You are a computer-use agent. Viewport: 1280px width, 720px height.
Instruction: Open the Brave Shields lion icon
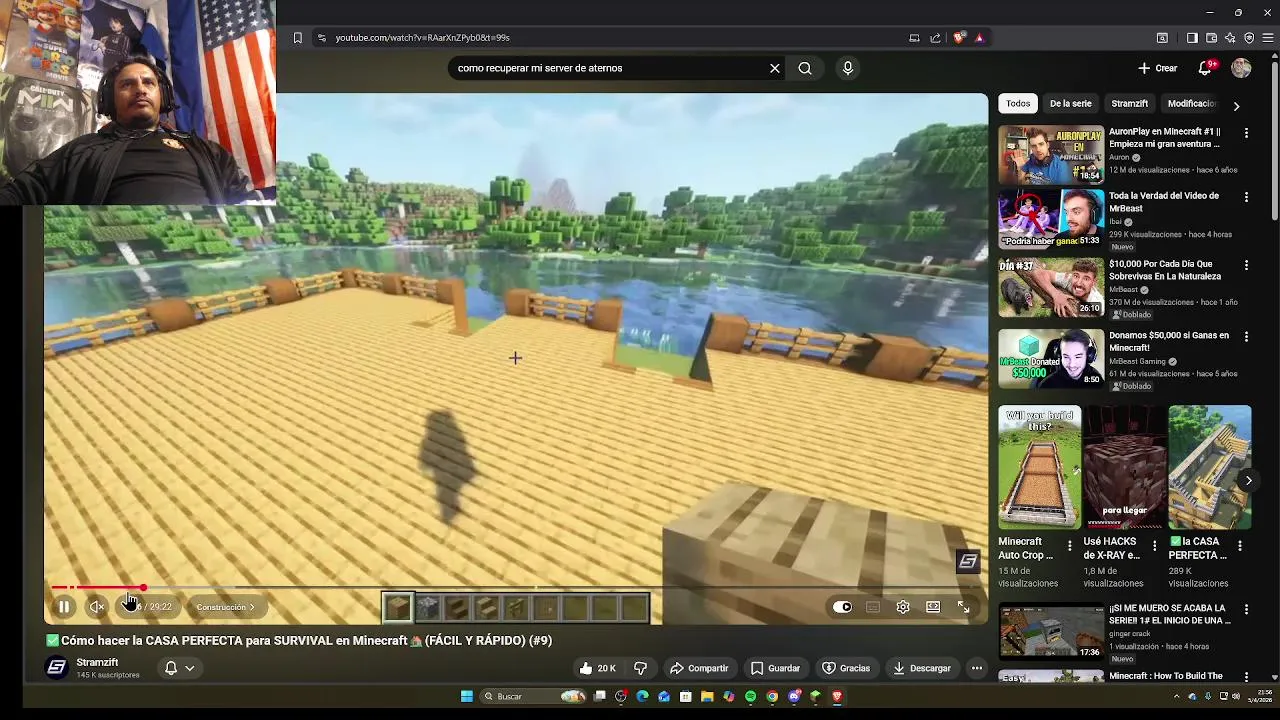[959, 38]
